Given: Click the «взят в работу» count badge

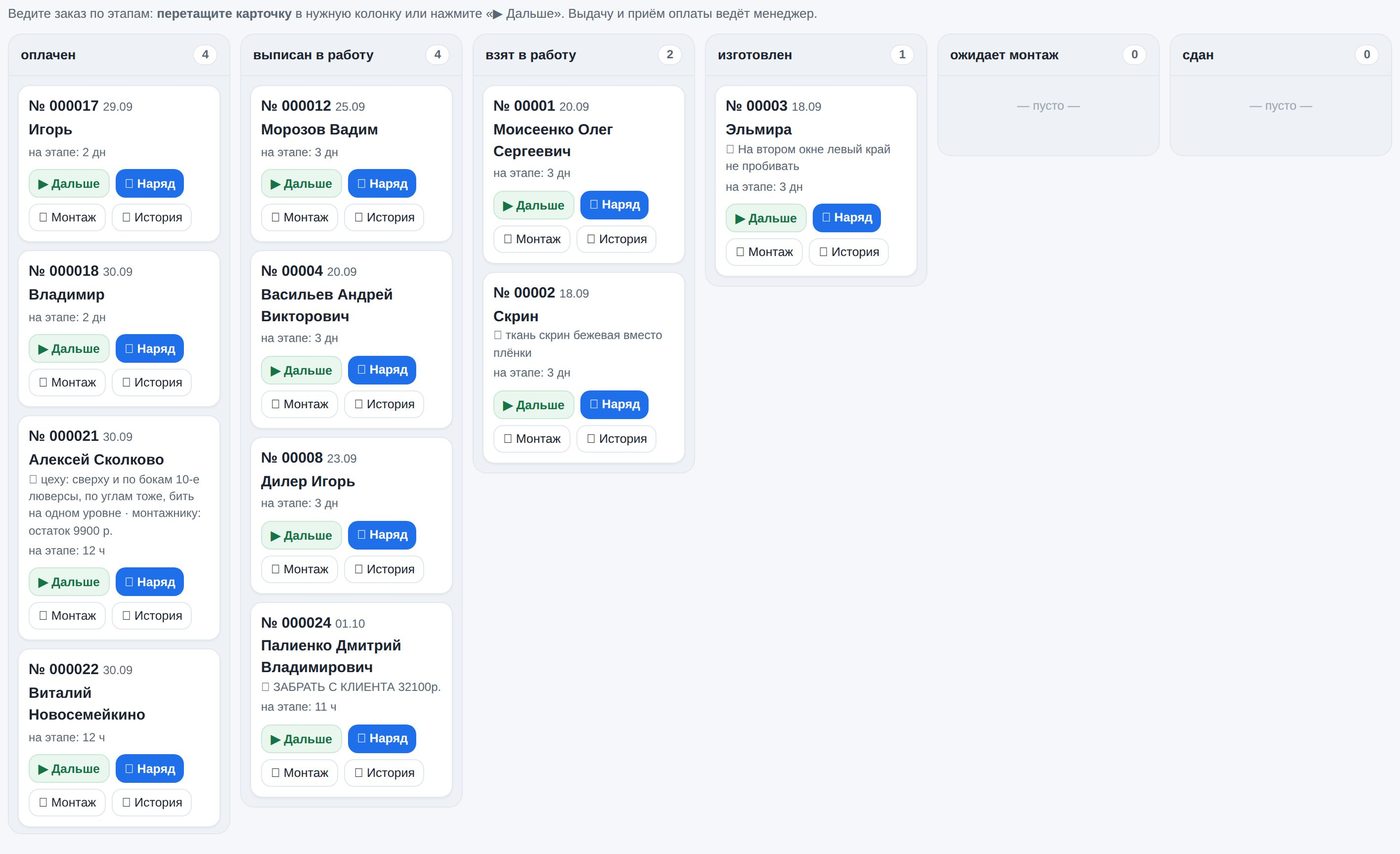Looking at the screenshot, I should coord(670,55).
